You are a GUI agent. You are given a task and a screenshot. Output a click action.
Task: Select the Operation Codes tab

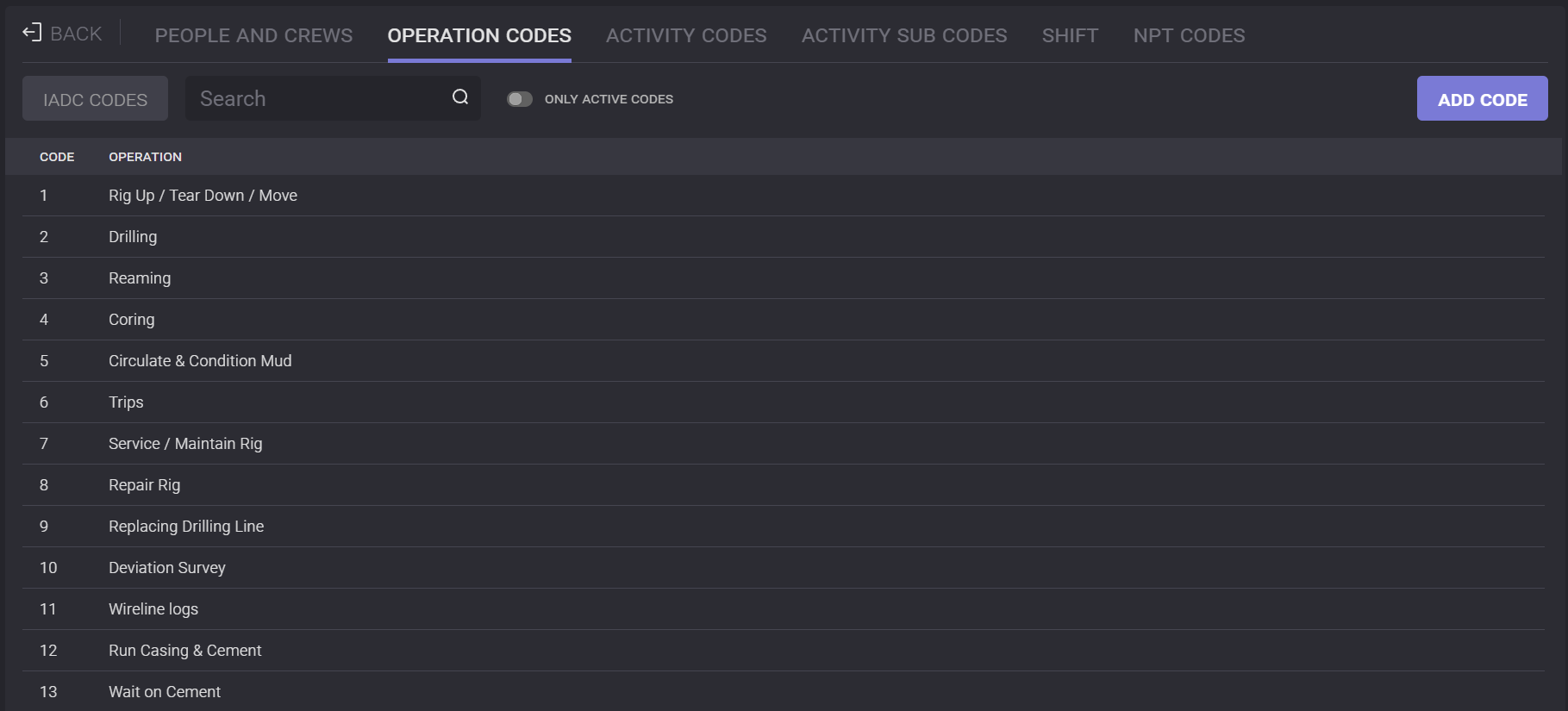pyautogui.click(x=478, y=35)
